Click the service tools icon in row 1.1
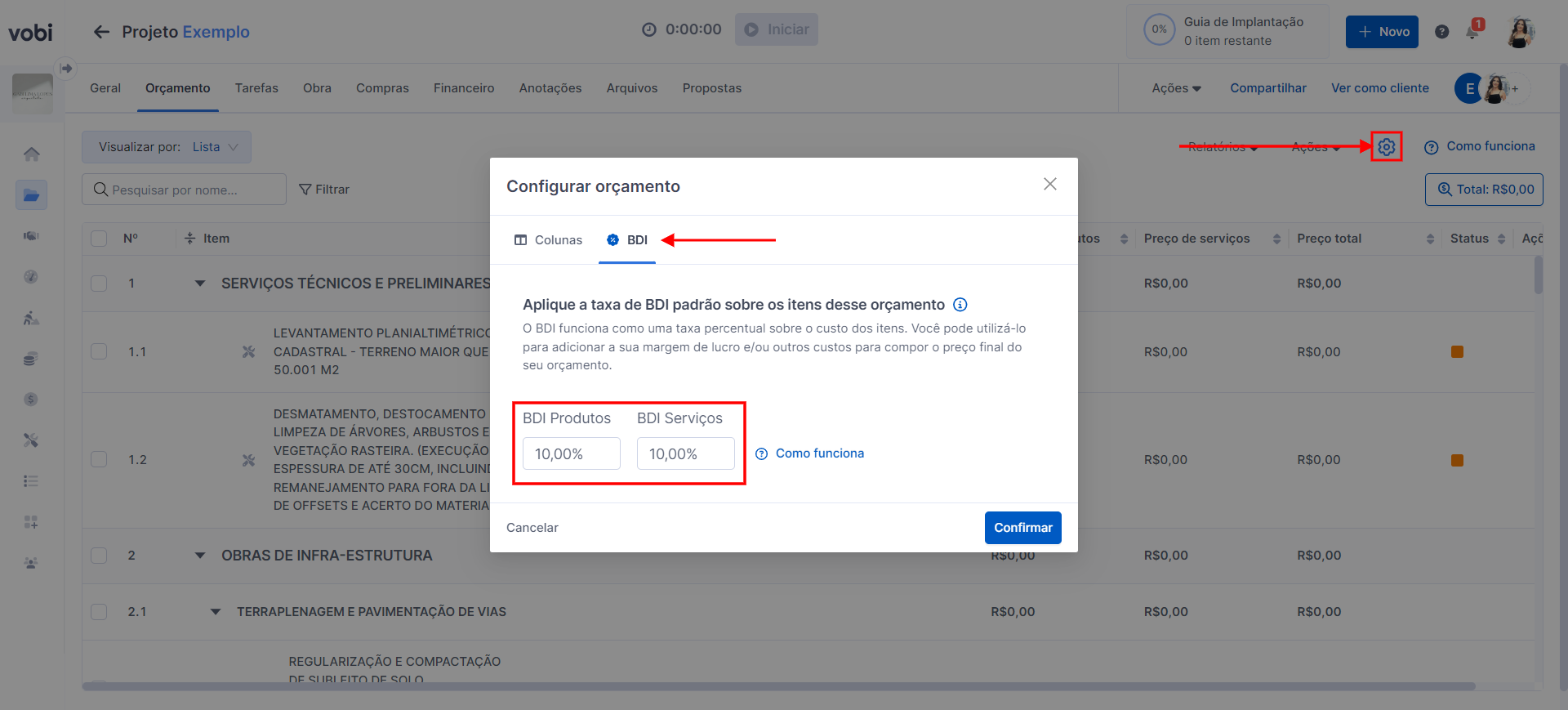The width and height of the screenshot is (1568, 710). coord(249,352)
